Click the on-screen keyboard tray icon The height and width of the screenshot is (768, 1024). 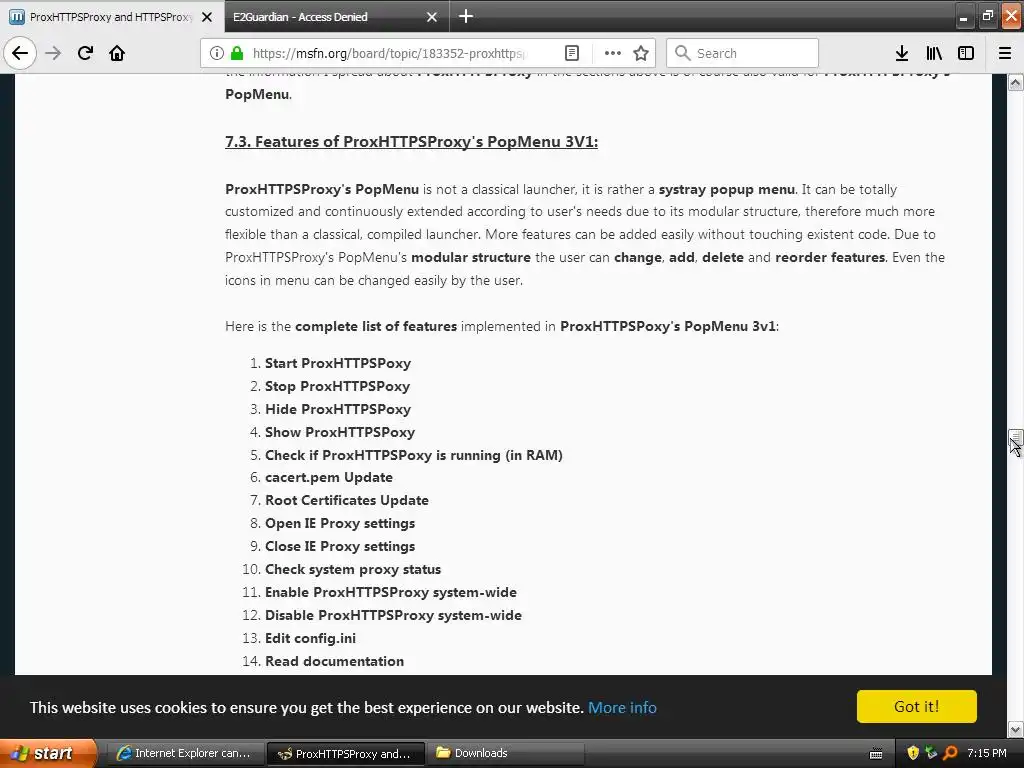876,754
